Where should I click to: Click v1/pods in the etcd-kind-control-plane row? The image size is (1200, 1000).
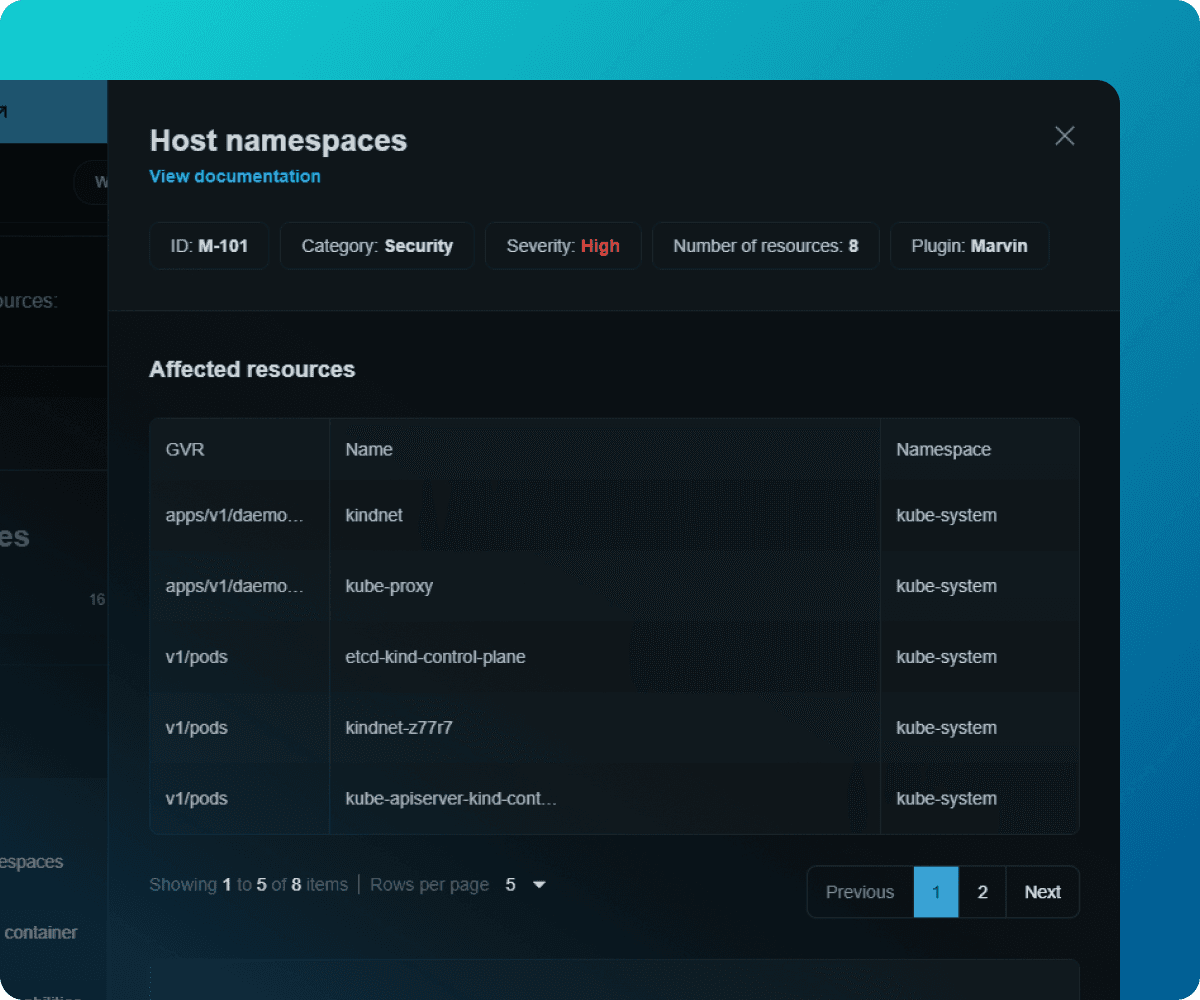[197, 657]
